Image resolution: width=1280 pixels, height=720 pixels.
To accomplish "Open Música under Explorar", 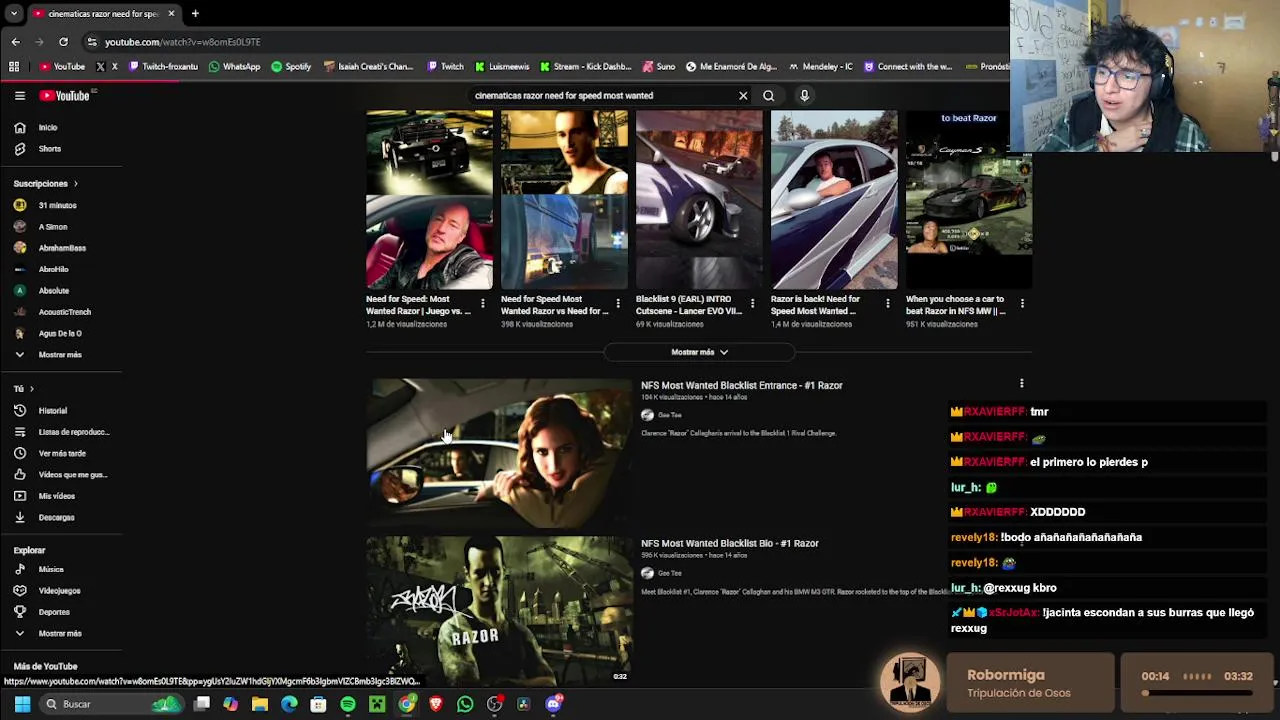I will (x=50, y=570).
